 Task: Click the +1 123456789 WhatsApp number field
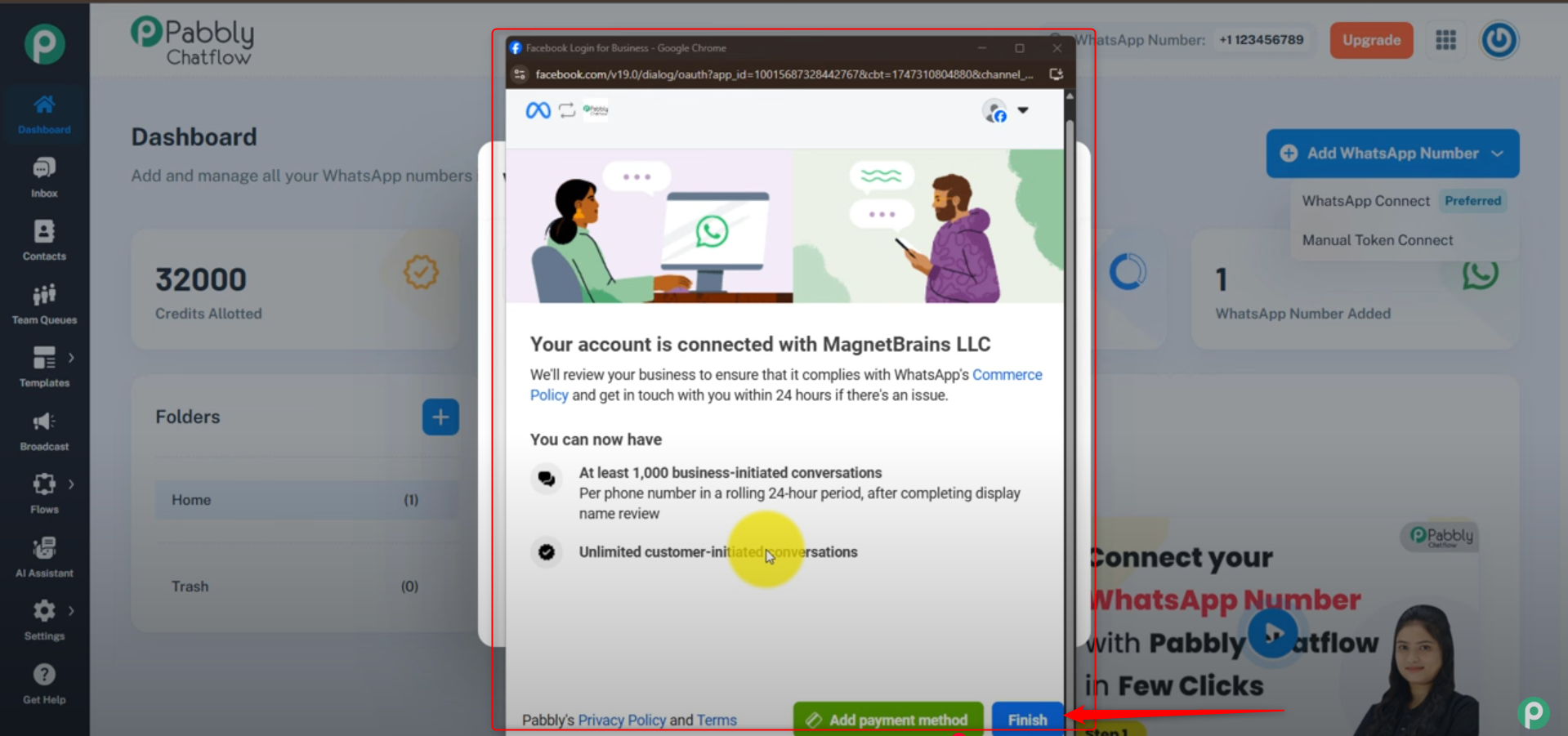[1261, 40]
